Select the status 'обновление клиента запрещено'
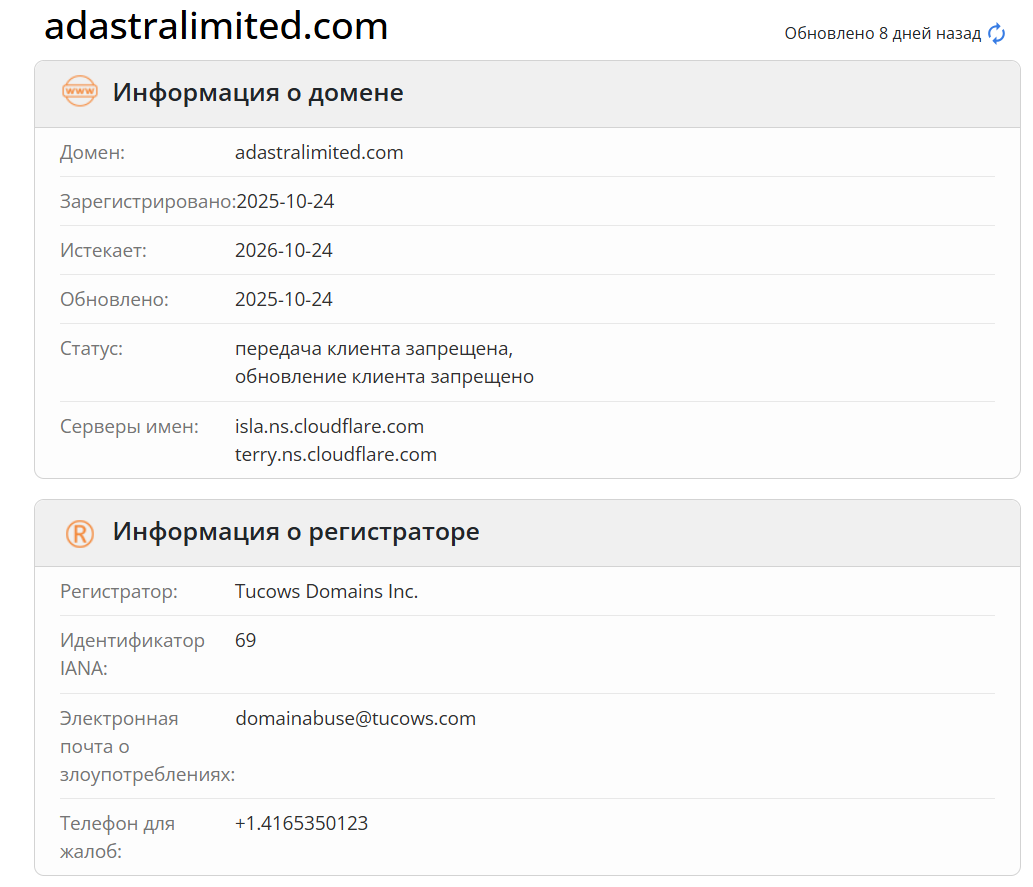The height and width of the screenshot is (887, 1033). tap(384, 376)
